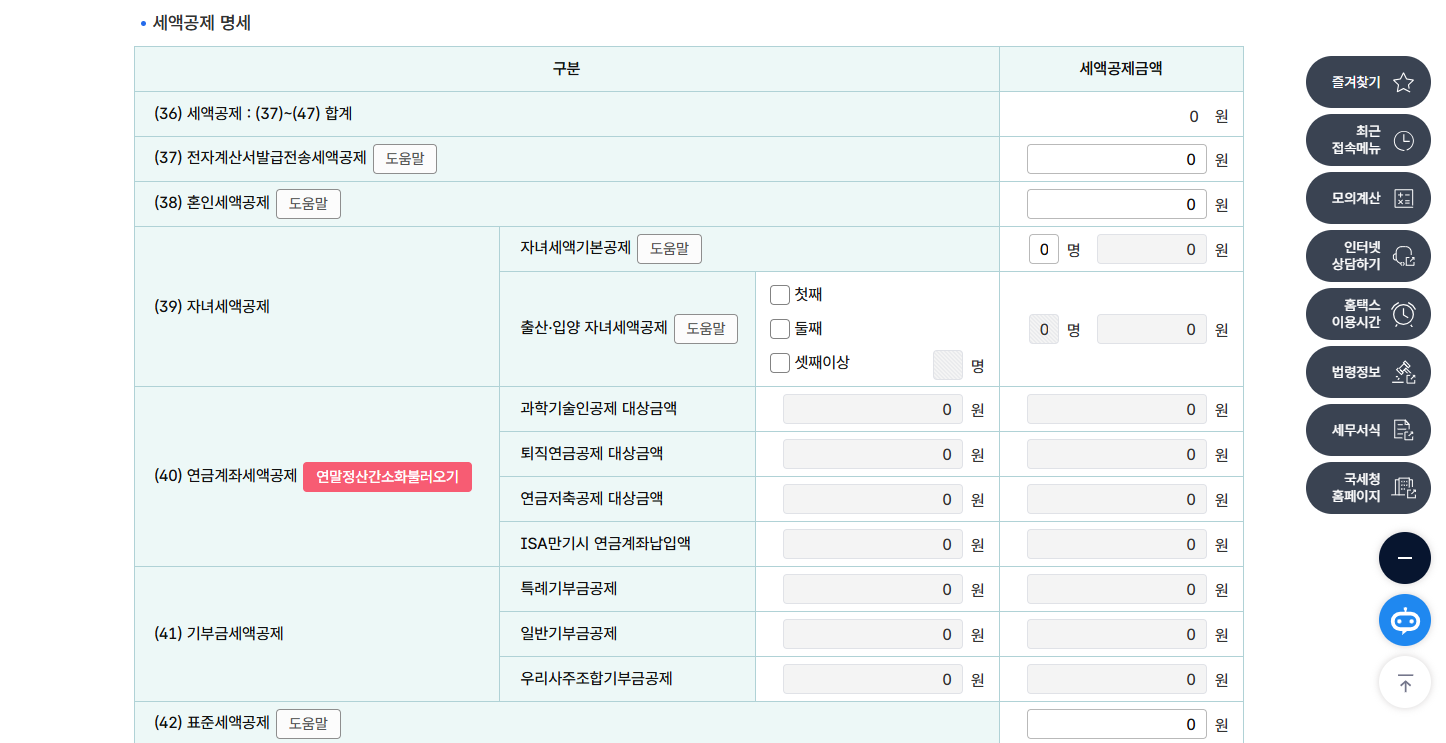The width and height of the screenshot is (1446, 743).
Task: Jump to top with arrow button
Action: click(1404, 683)
